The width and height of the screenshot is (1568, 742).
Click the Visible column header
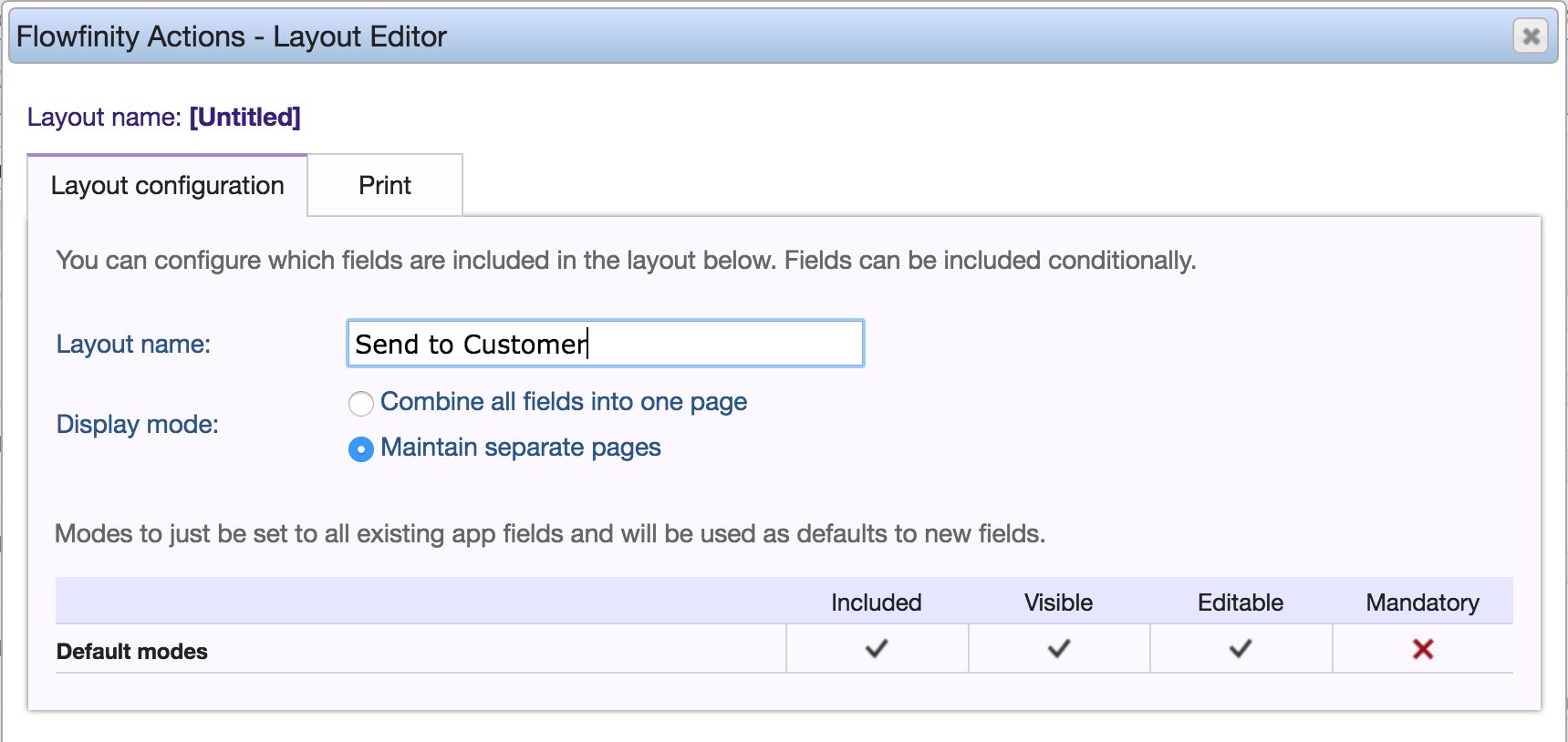click(1058, 603)
